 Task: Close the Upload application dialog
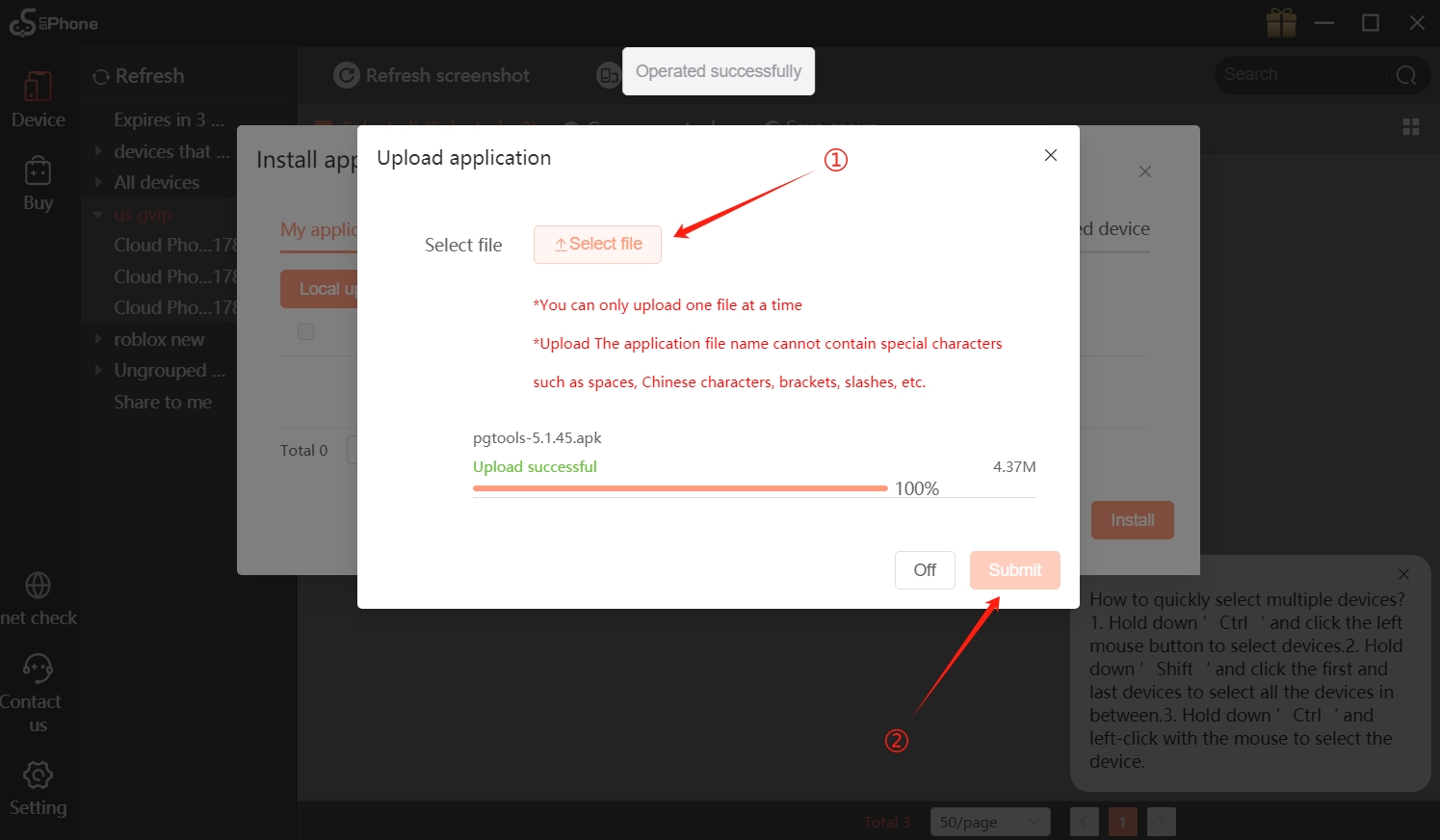pos(1051,155)
